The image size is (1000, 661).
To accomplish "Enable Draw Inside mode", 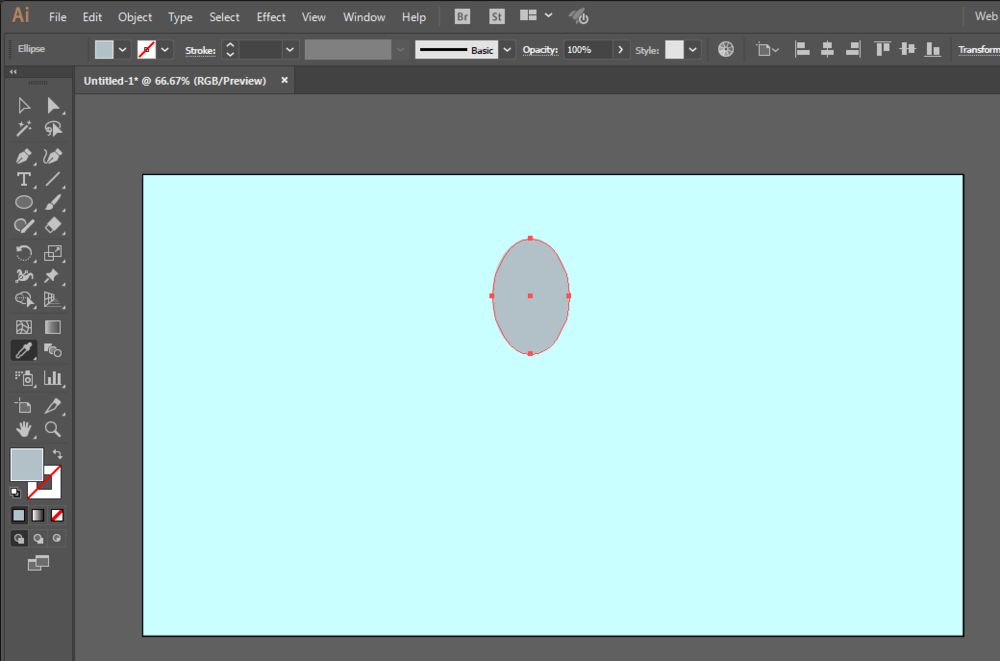I will pos(57,538).
